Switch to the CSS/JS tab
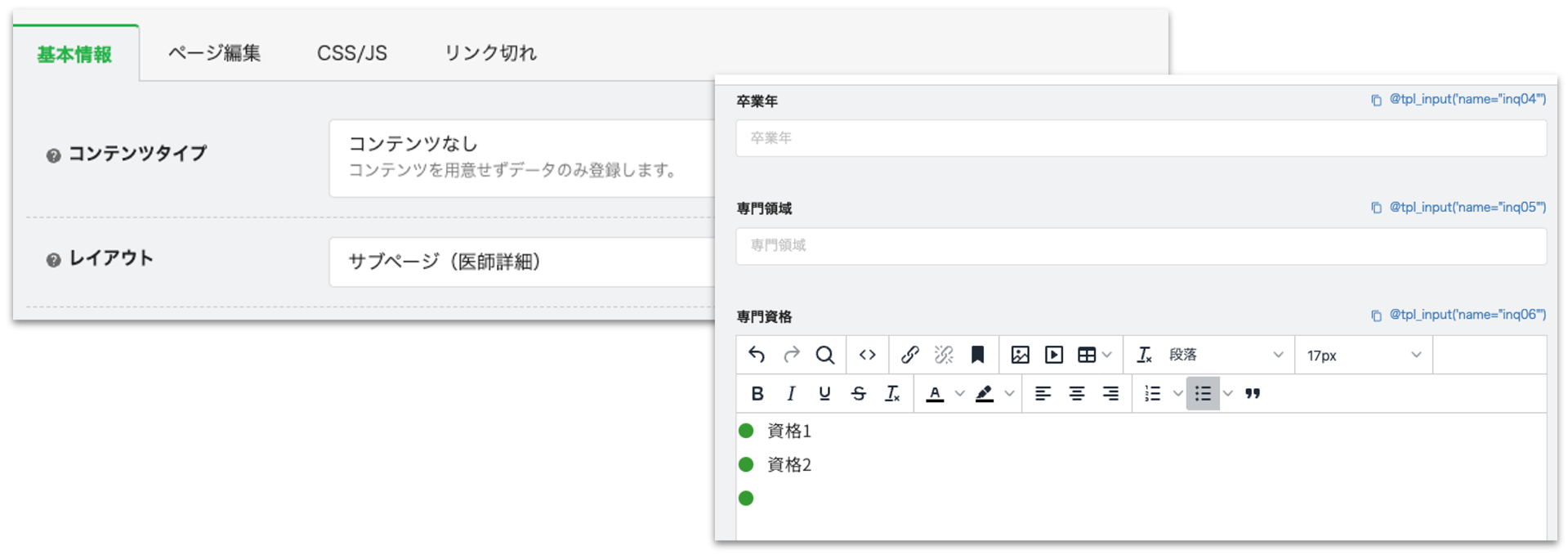 coord(352,53)
